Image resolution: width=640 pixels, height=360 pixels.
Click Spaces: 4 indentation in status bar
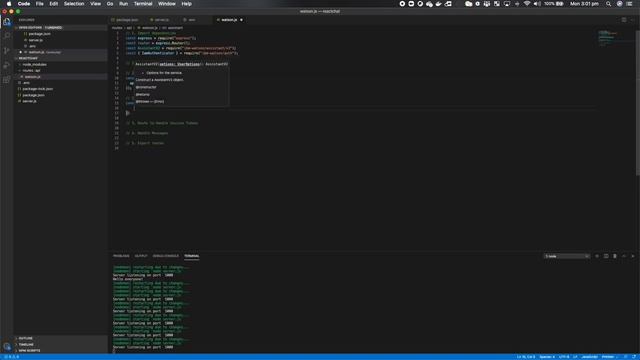[x=547, y=357]
